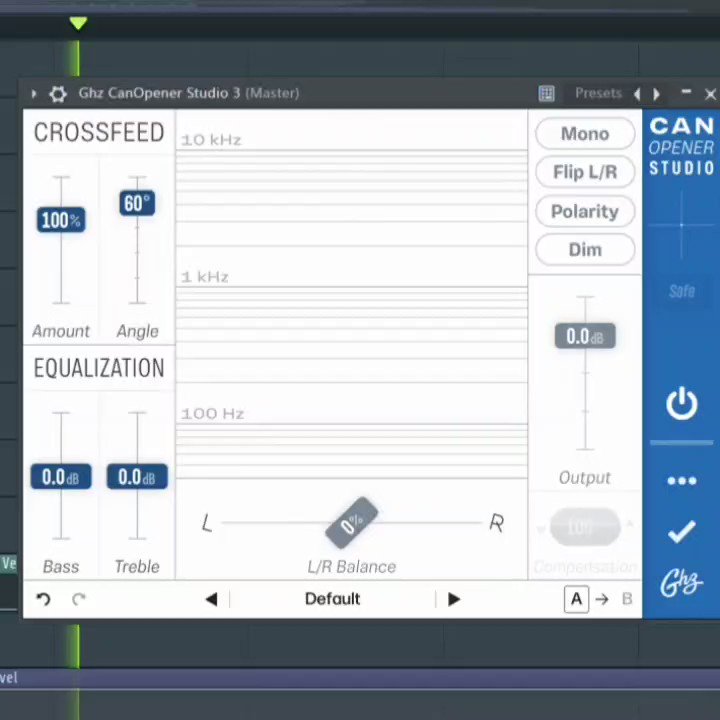Click the Crossfeed Amount 100% slider handle
Screen dimensions: 720x720
click(61, 220)
